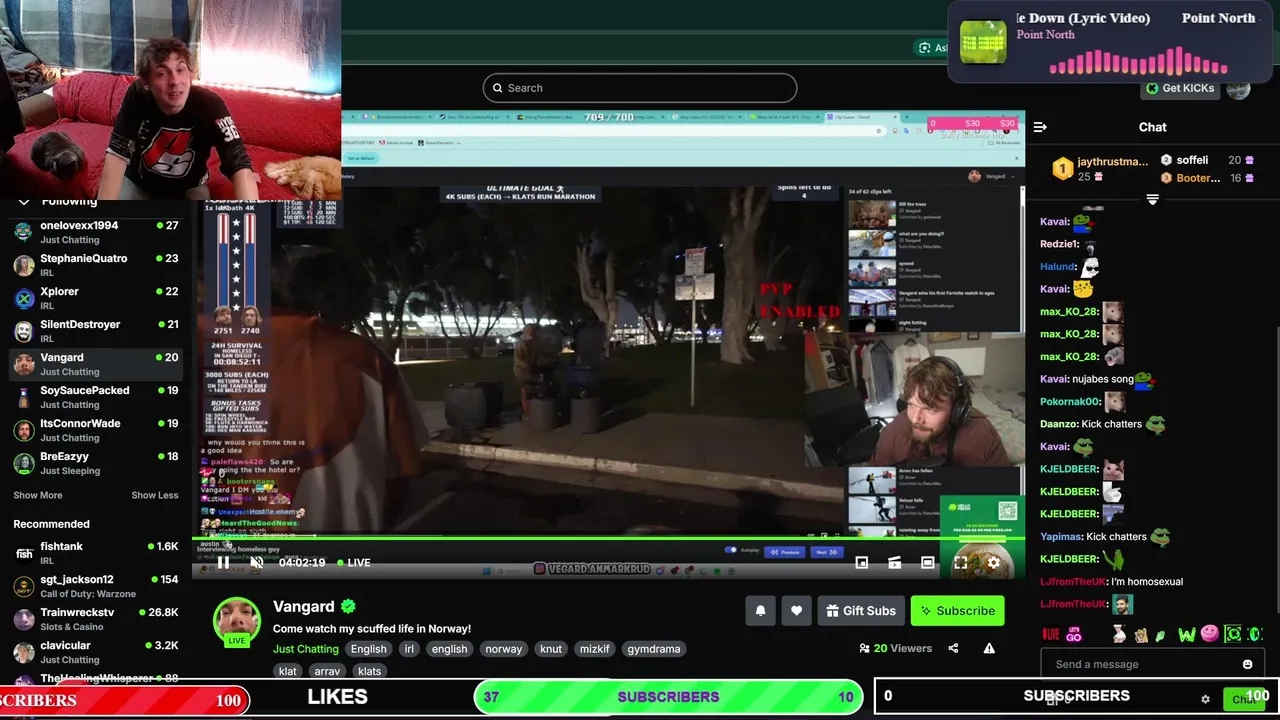Insert the red LIVE emote

click(x=1051, y=634)
